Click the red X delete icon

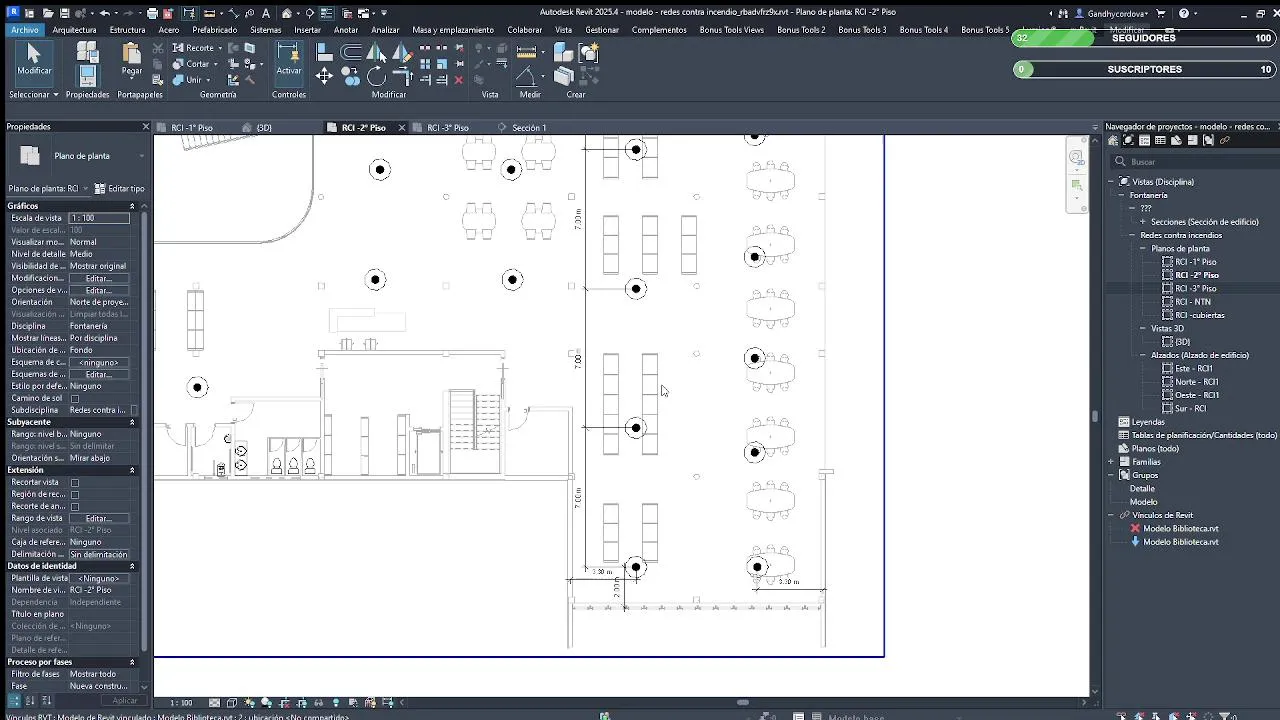(459, 80)
